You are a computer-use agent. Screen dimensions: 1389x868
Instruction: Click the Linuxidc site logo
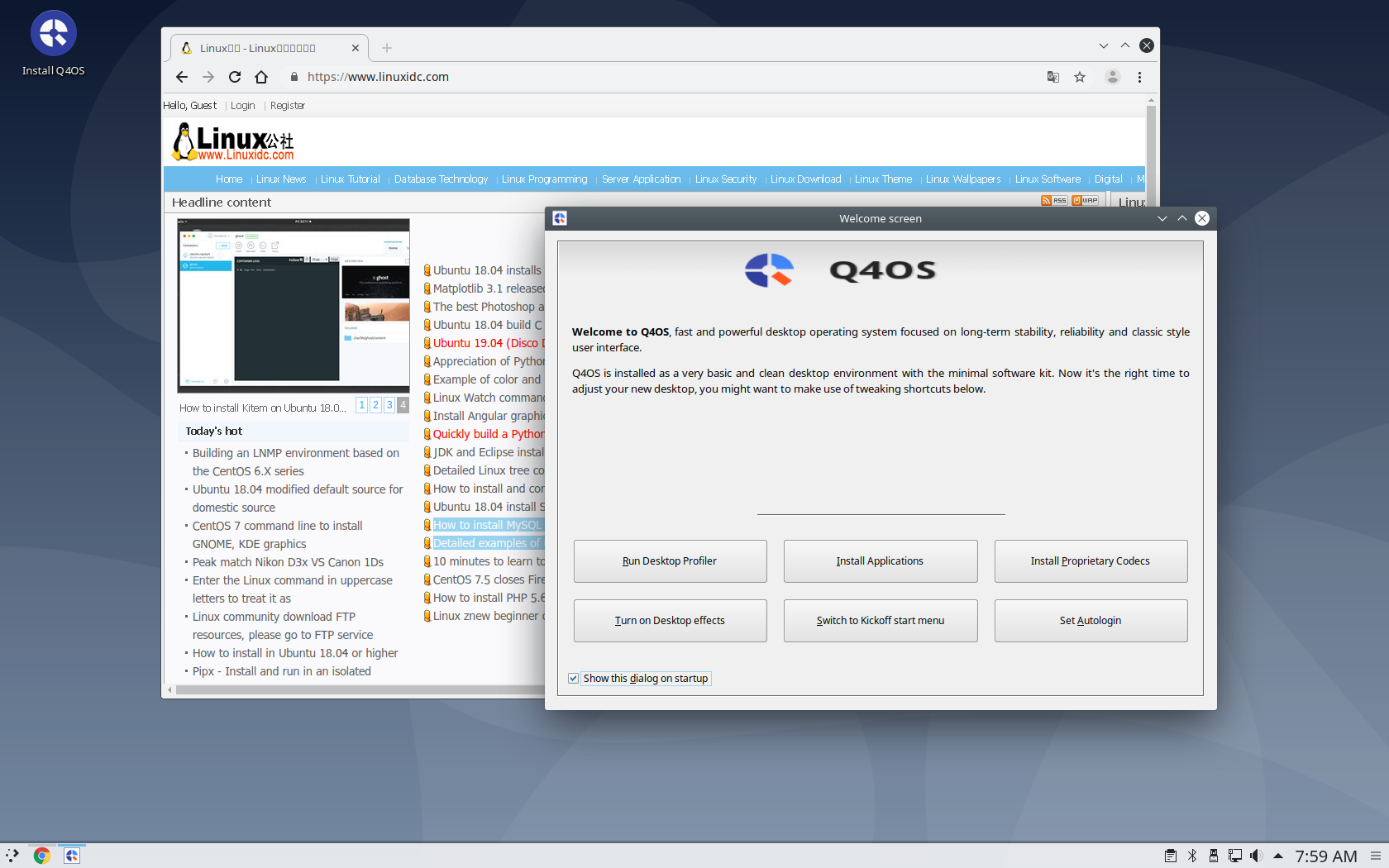pyautogui.click(x=233, y=141)
